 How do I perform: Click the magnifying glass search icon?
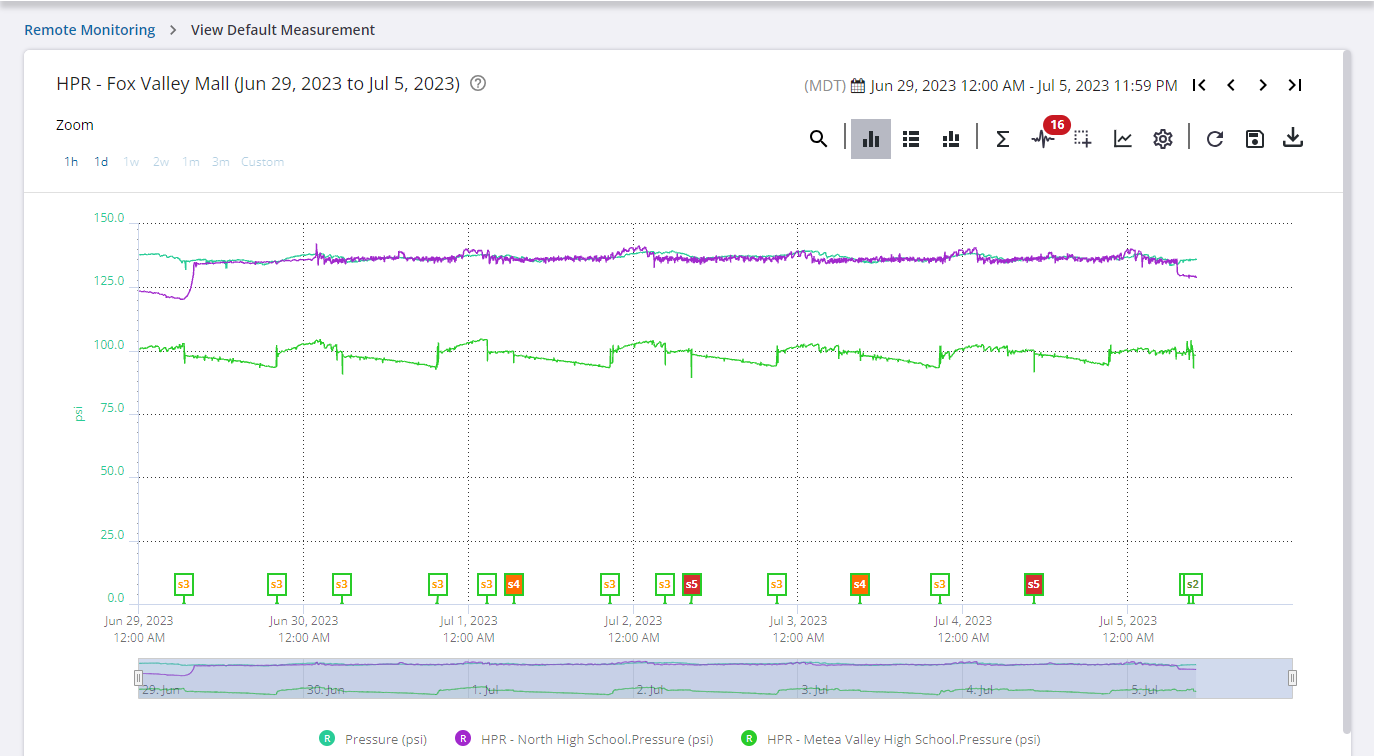point(818,139)
